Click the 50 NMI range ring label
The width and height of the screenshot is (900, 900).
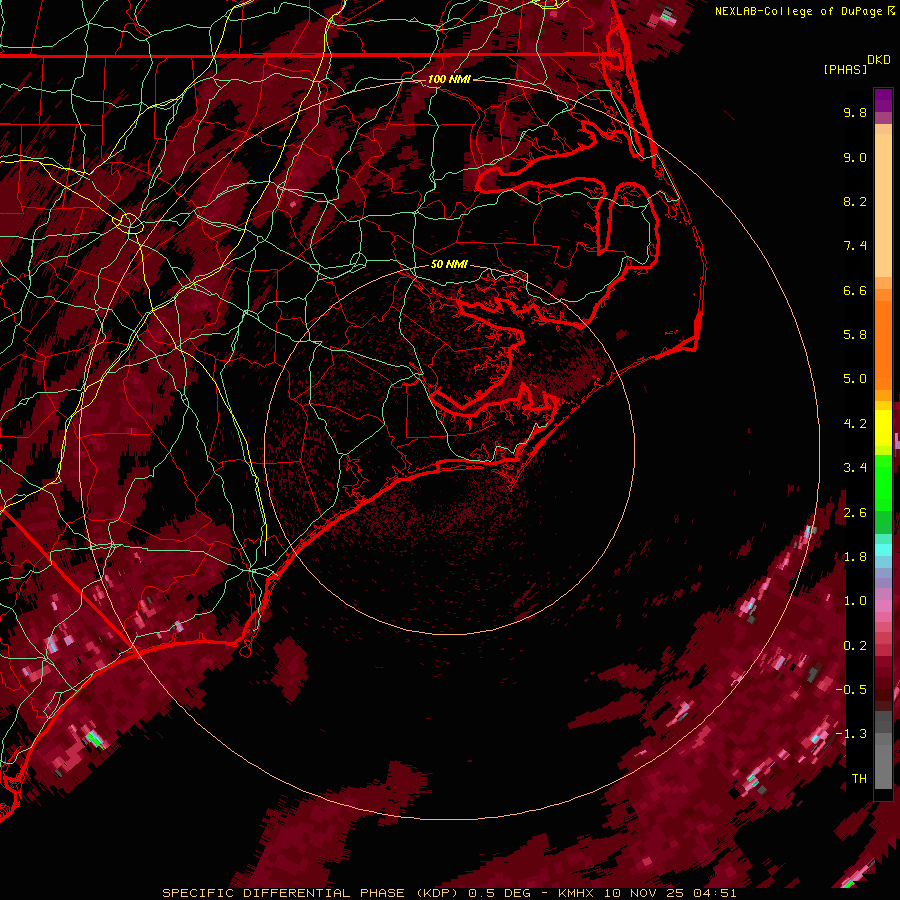click(x=449, y=264)
